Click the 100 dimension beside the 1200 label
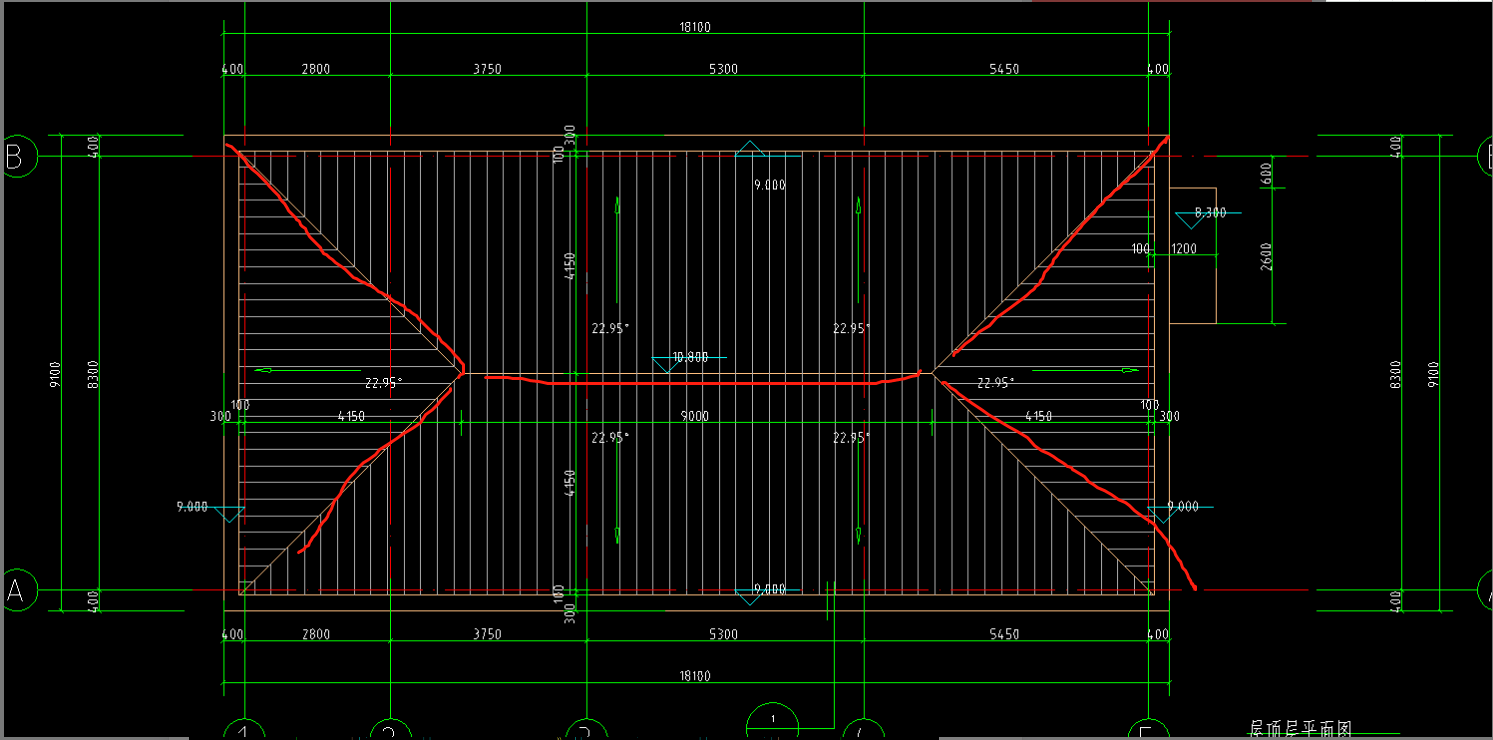 1141,248
